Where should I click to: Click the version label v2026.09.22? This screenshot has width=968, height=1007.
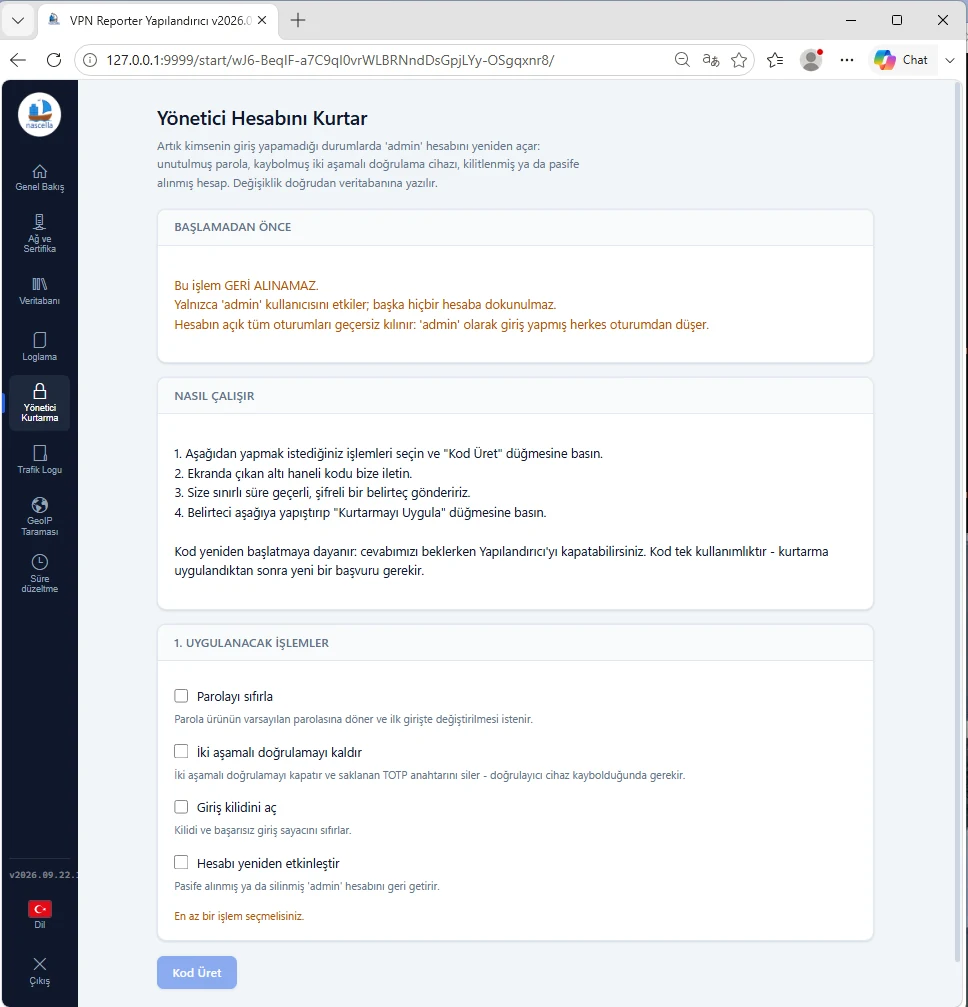point(43,875)
